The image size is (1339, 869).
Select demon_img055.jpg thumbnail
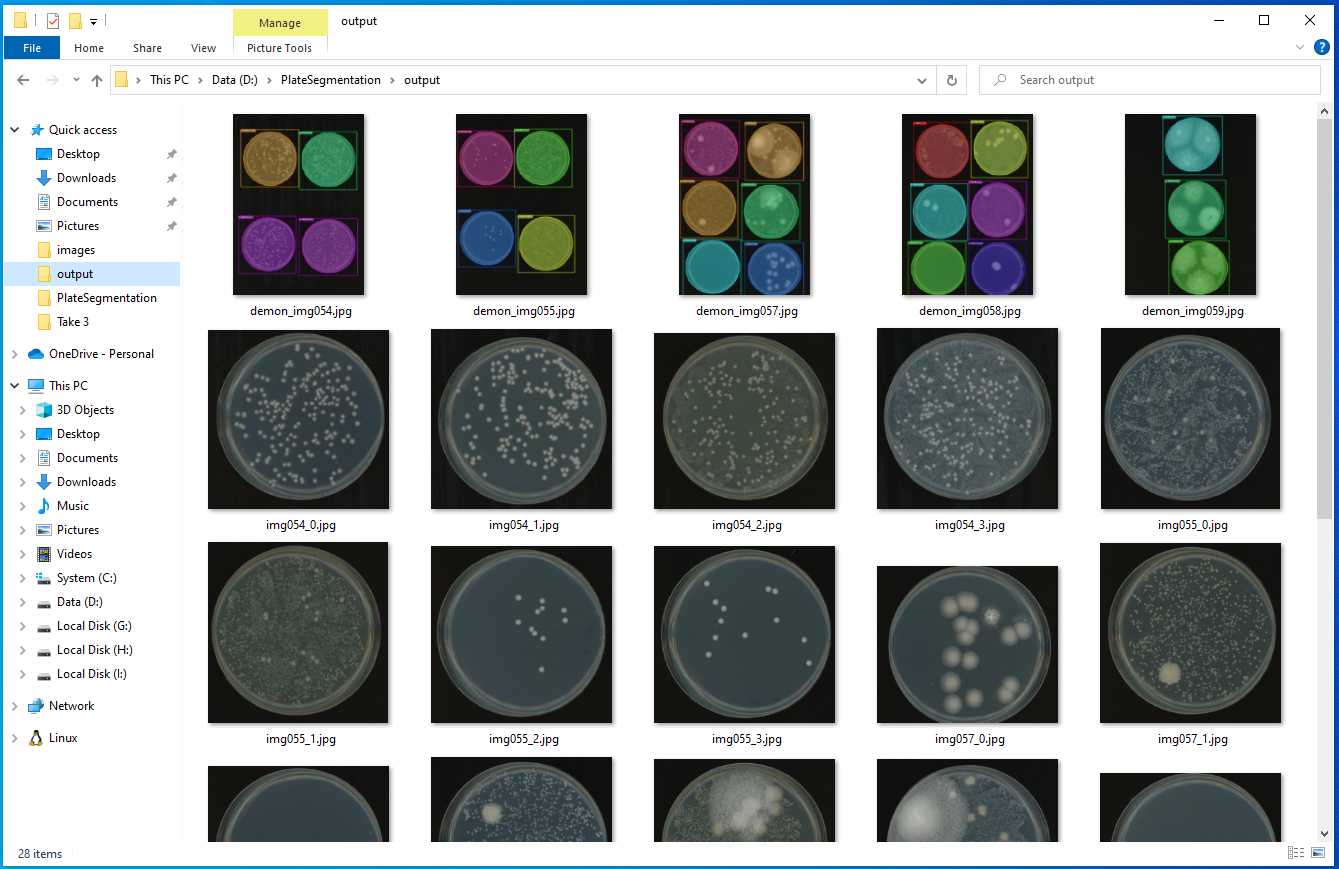522,204
